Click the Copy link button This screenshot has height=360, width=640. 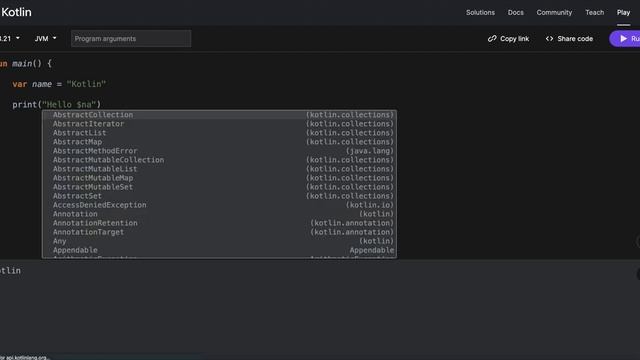(x=508, y=38)
